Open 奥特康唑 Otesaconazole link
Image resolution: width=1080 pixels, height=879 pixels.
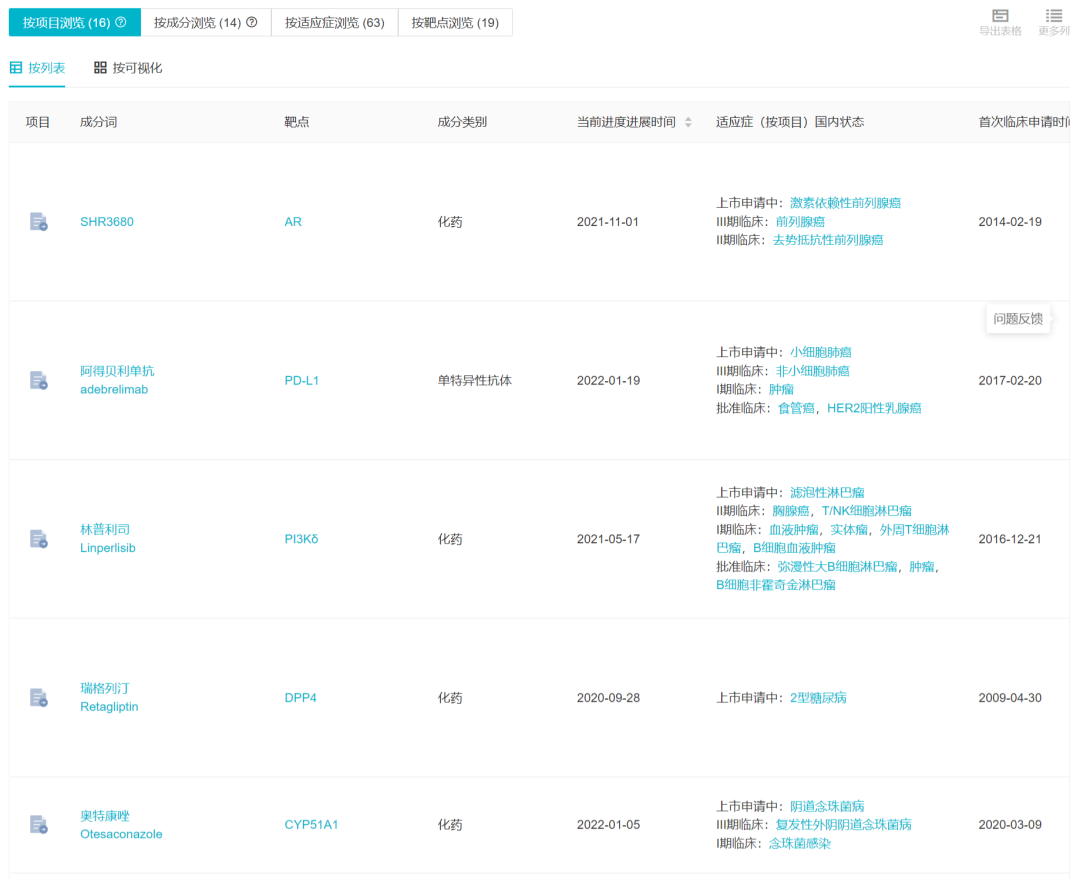coord(121,825)
